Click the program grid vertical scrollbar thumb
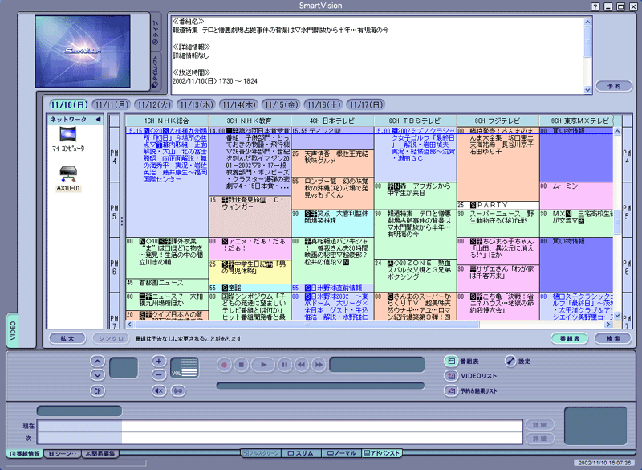 click(x=617, y=223)
